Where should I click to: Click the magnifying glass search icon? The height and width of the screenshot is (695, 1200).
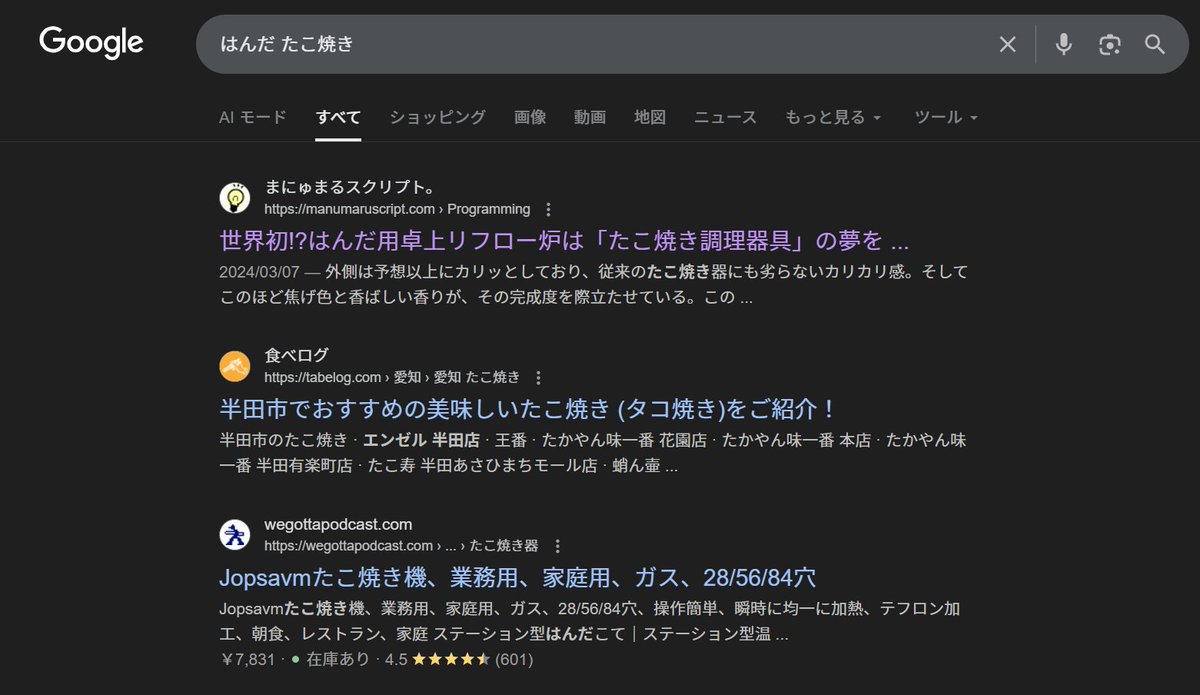tap(1155, 44)
